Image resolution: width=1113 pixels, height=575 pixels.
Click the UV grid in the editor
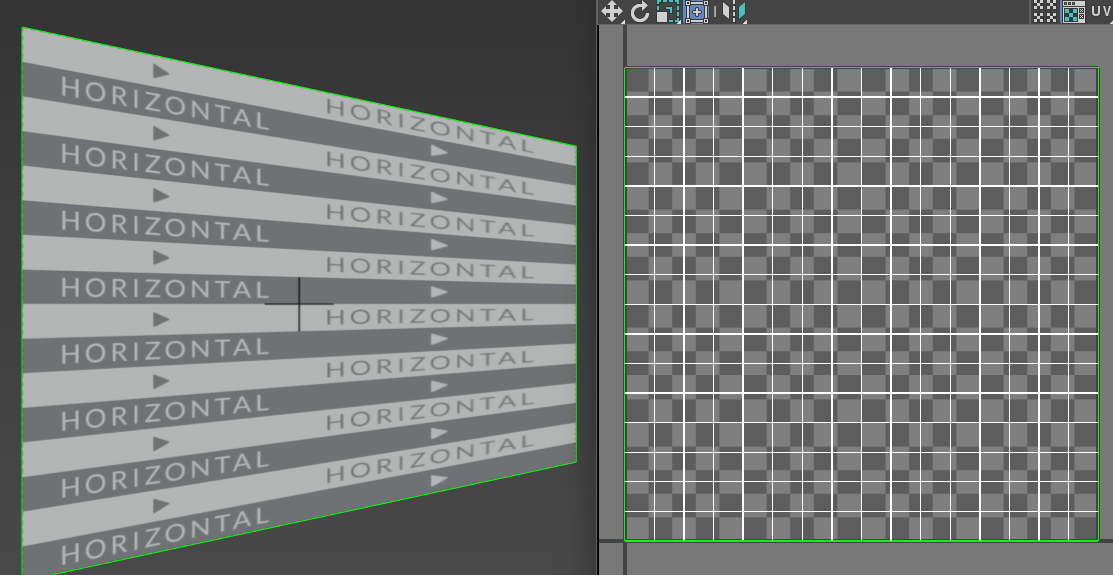click(861, 304)
